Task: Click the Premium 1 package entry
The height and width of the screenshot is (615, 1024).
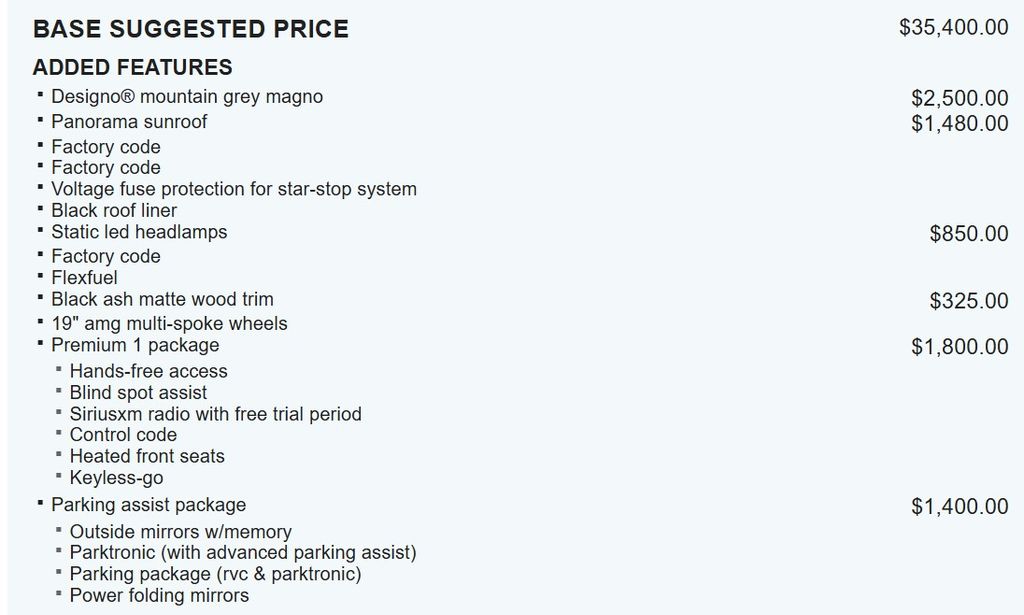Action: point(135,345)
